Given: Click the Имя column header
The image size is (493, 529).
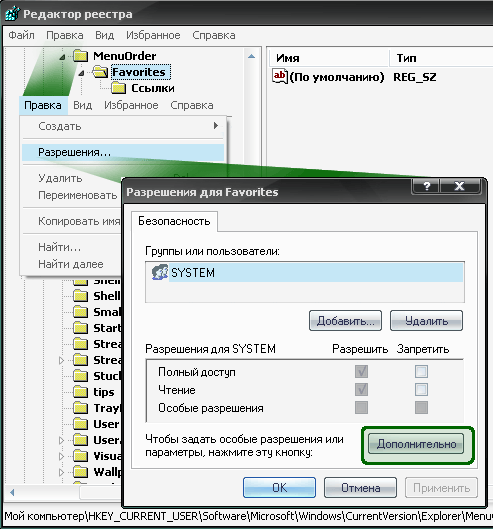Looking at the screenshot, I should tap(329, 58).
